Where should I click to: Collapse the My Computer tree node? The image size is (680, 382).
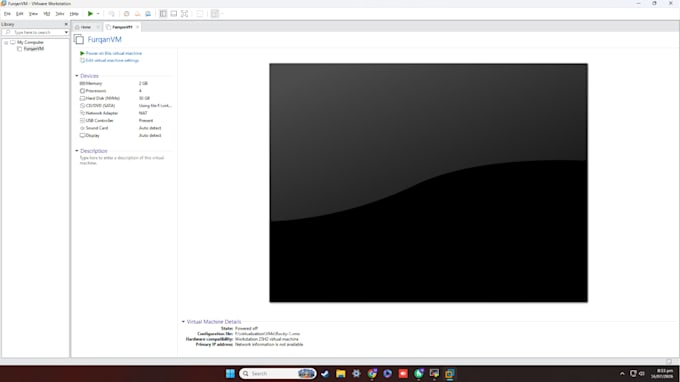6,42
